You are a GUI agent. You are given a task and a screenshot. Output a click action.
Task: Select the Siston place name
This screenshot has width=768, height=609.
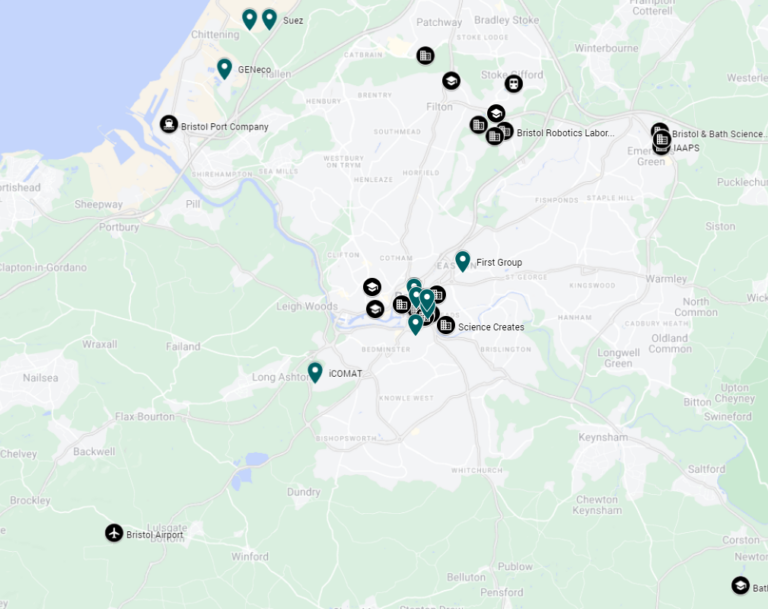pyautogui.click(x=720, y=226)
